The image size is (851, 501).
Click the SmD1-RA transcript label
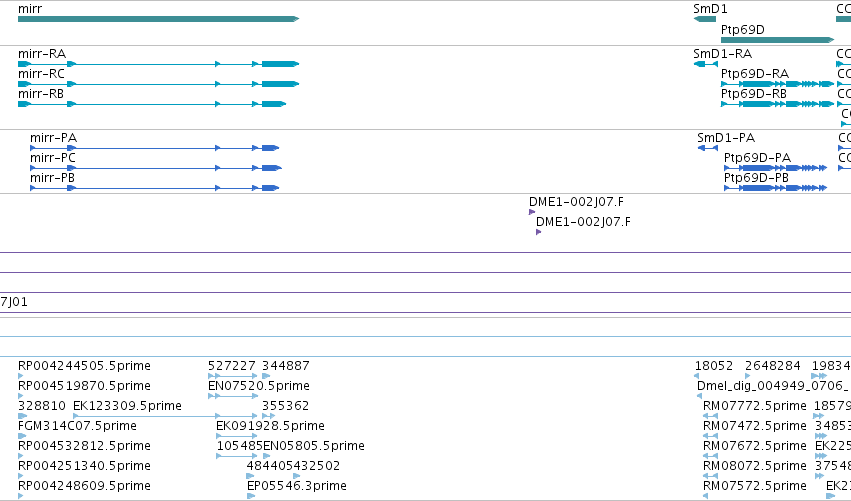click(x=722, y=54)
